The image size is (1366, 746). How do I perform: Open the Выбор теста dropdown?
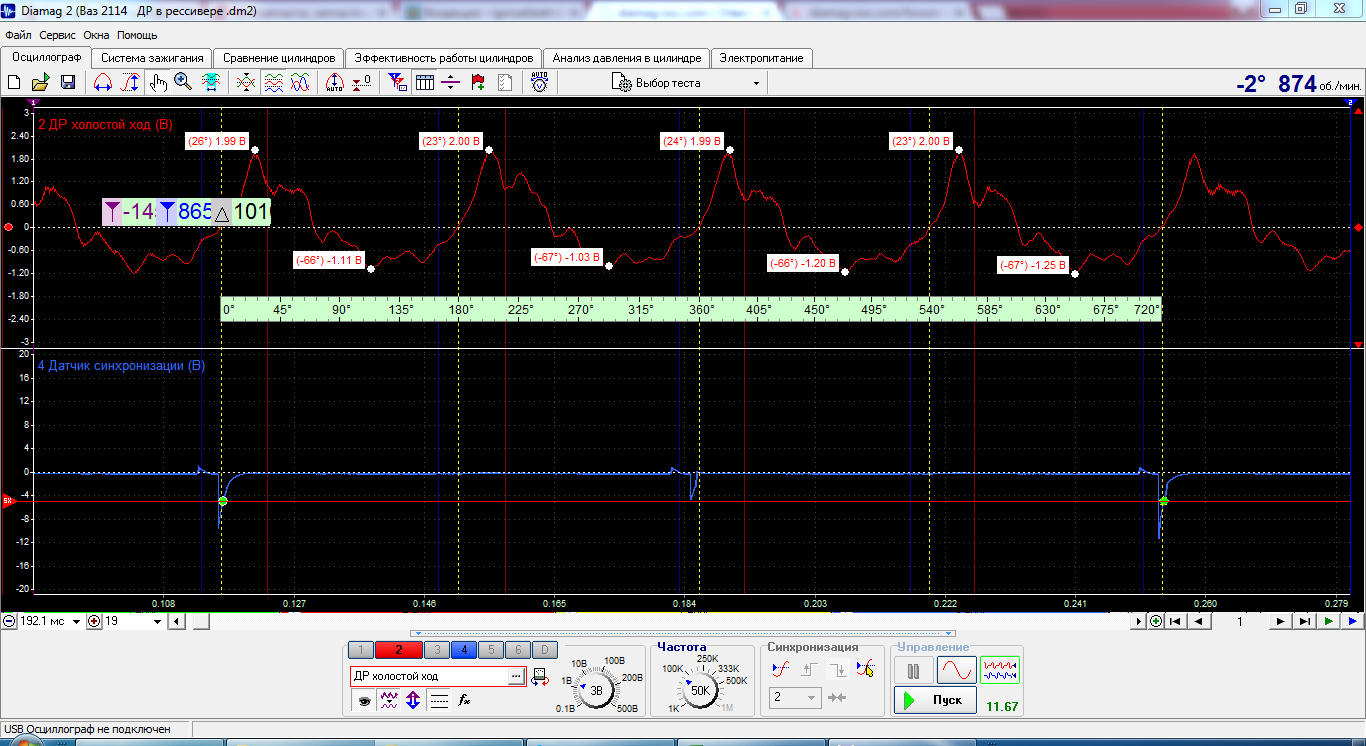[x=686, y=83]
